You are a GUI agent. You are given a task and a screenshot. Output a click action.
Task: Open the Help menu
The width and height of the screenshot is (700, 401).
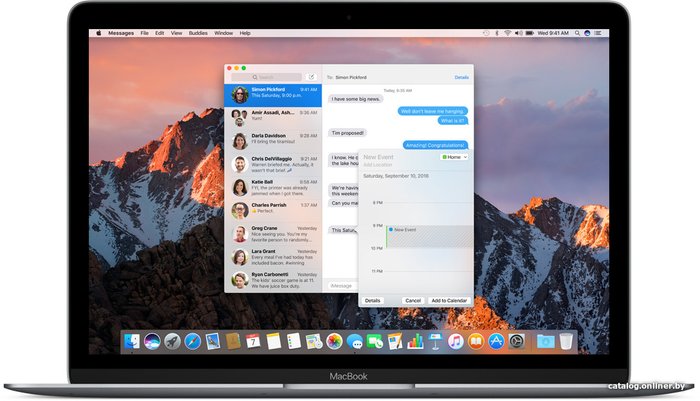point(245,33)
